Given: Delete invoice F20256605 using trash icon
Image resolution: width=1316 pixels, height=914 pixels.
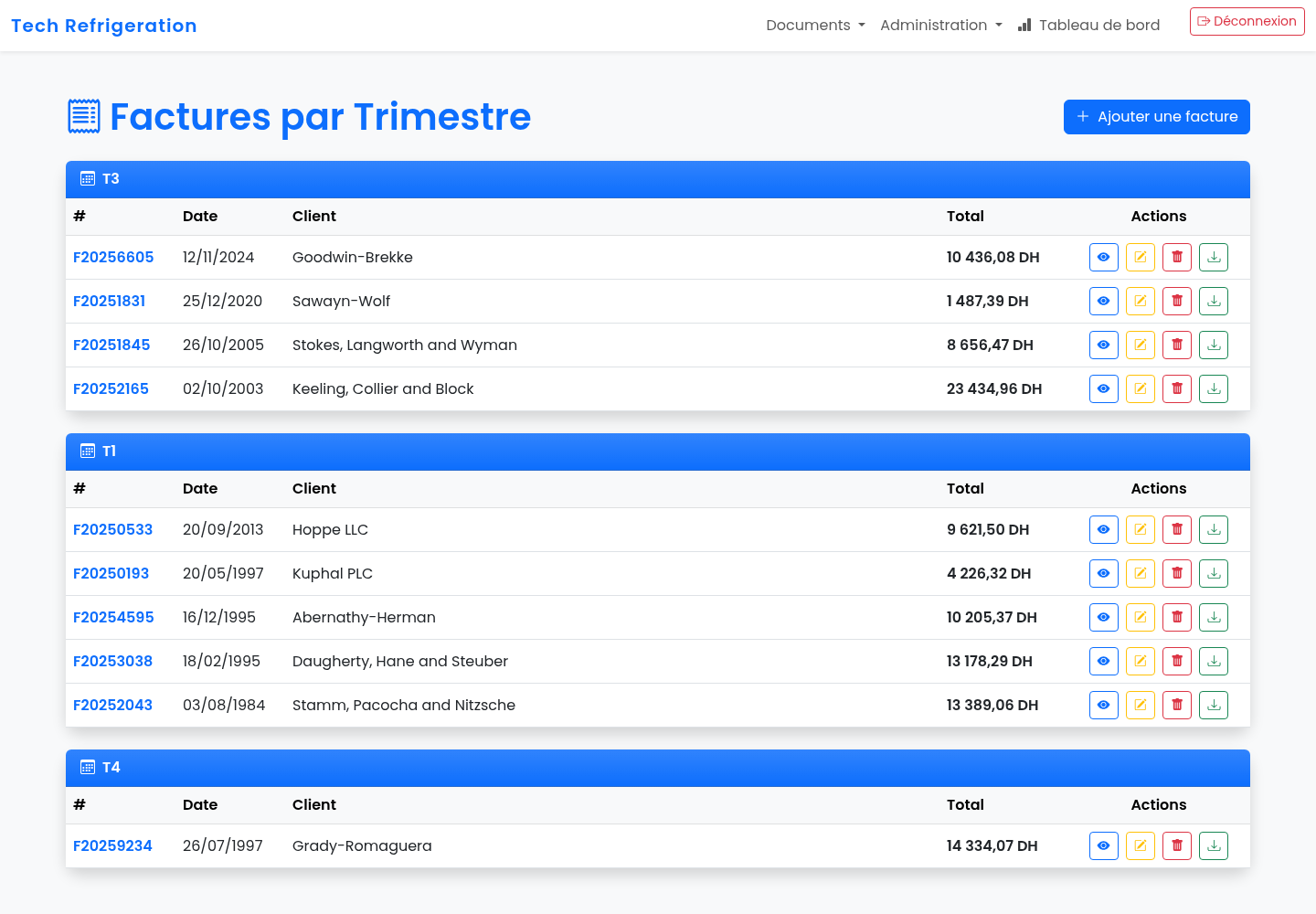Looking at the screenshot, I should 1177,258.
